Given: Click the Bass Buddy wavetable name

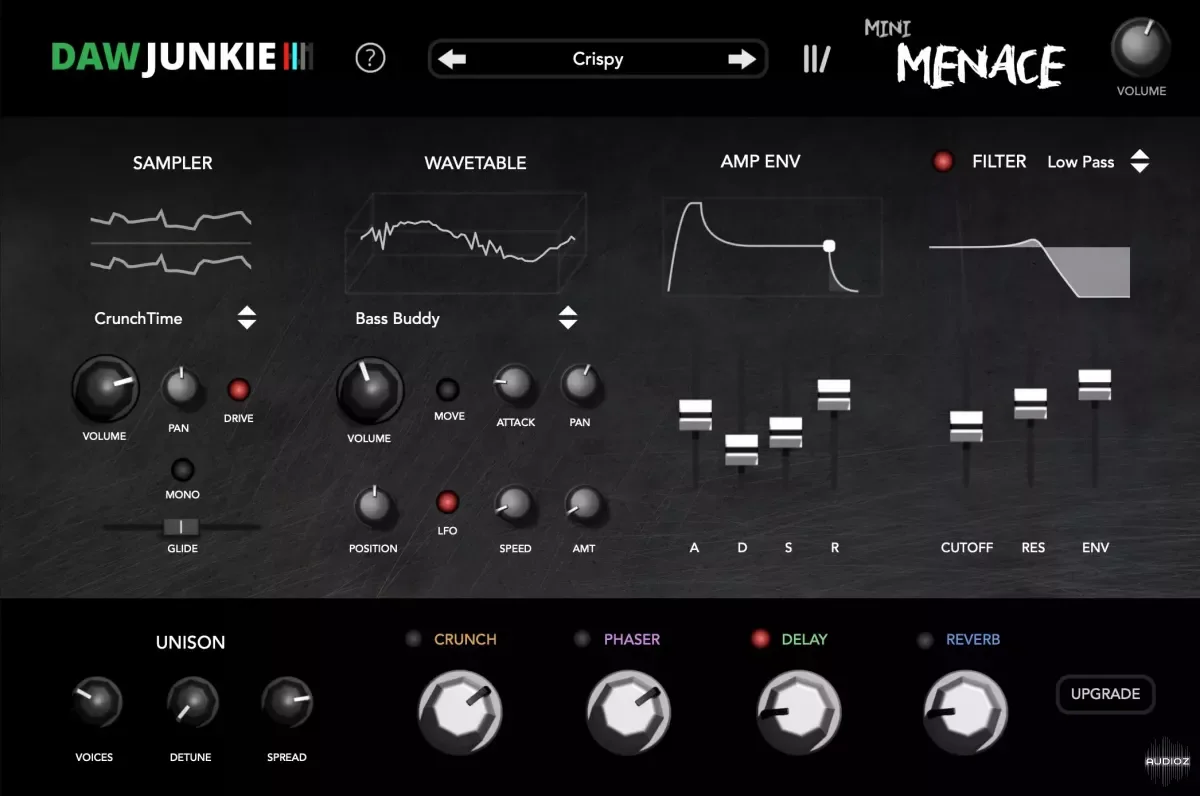Looking at the screenshot, I should (x=397, y=318).
